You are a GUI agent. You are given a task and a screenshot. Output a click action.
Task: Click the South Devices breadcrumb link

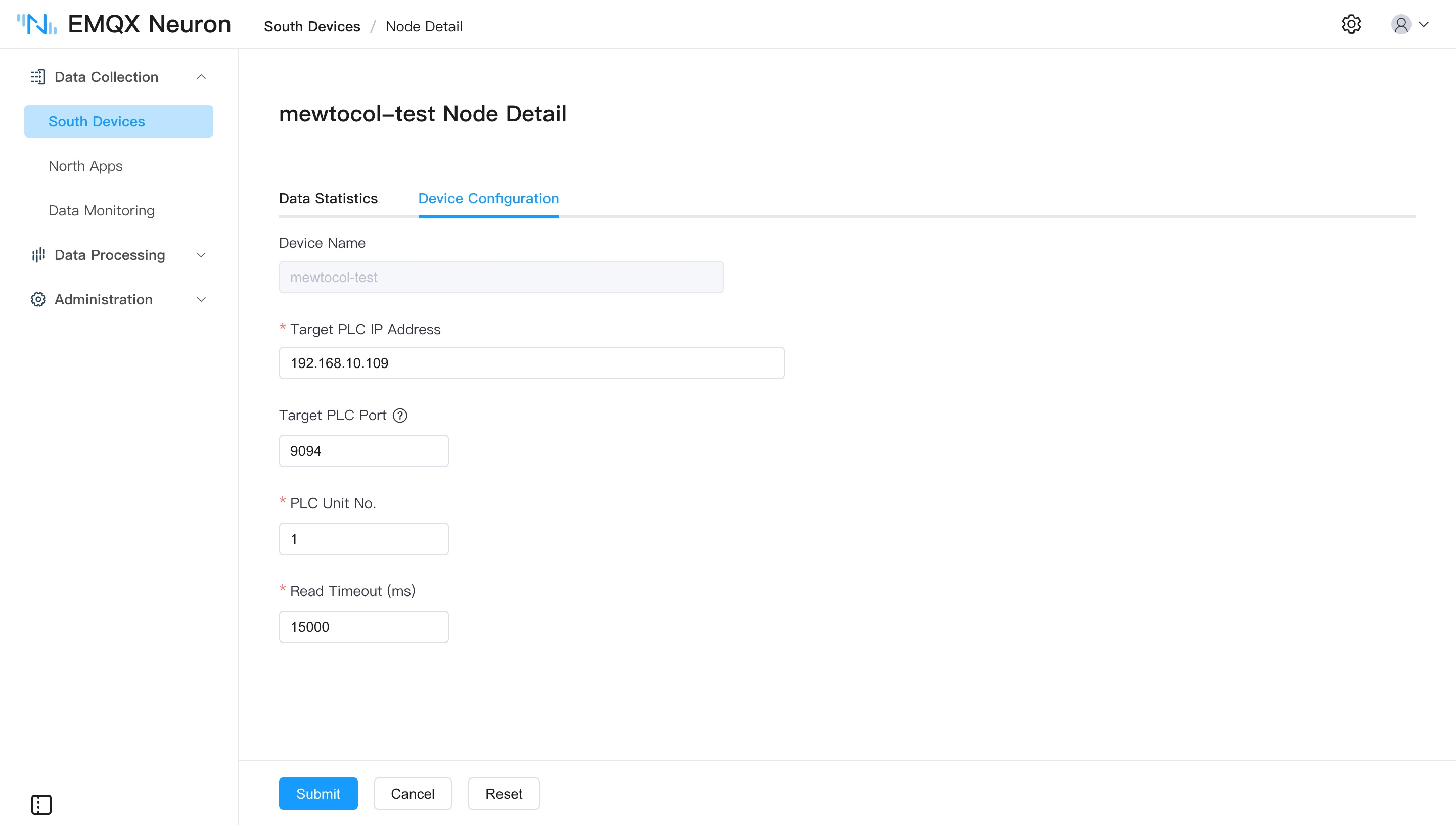(x=311, y=27)
